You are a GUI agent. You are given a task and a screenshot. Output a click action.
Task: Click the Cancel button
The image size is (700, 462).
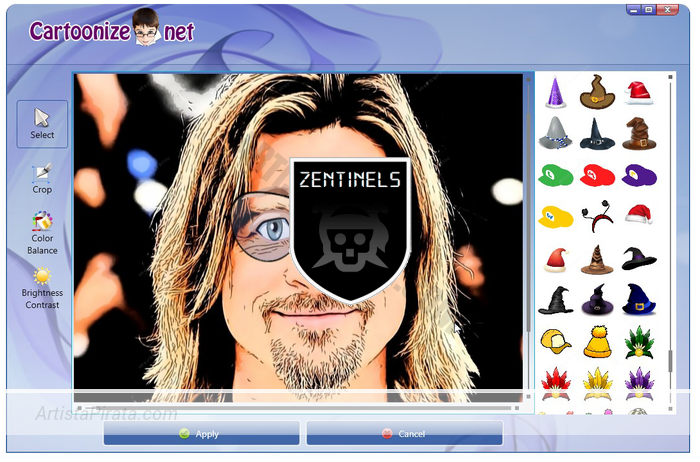click(404, 433)
